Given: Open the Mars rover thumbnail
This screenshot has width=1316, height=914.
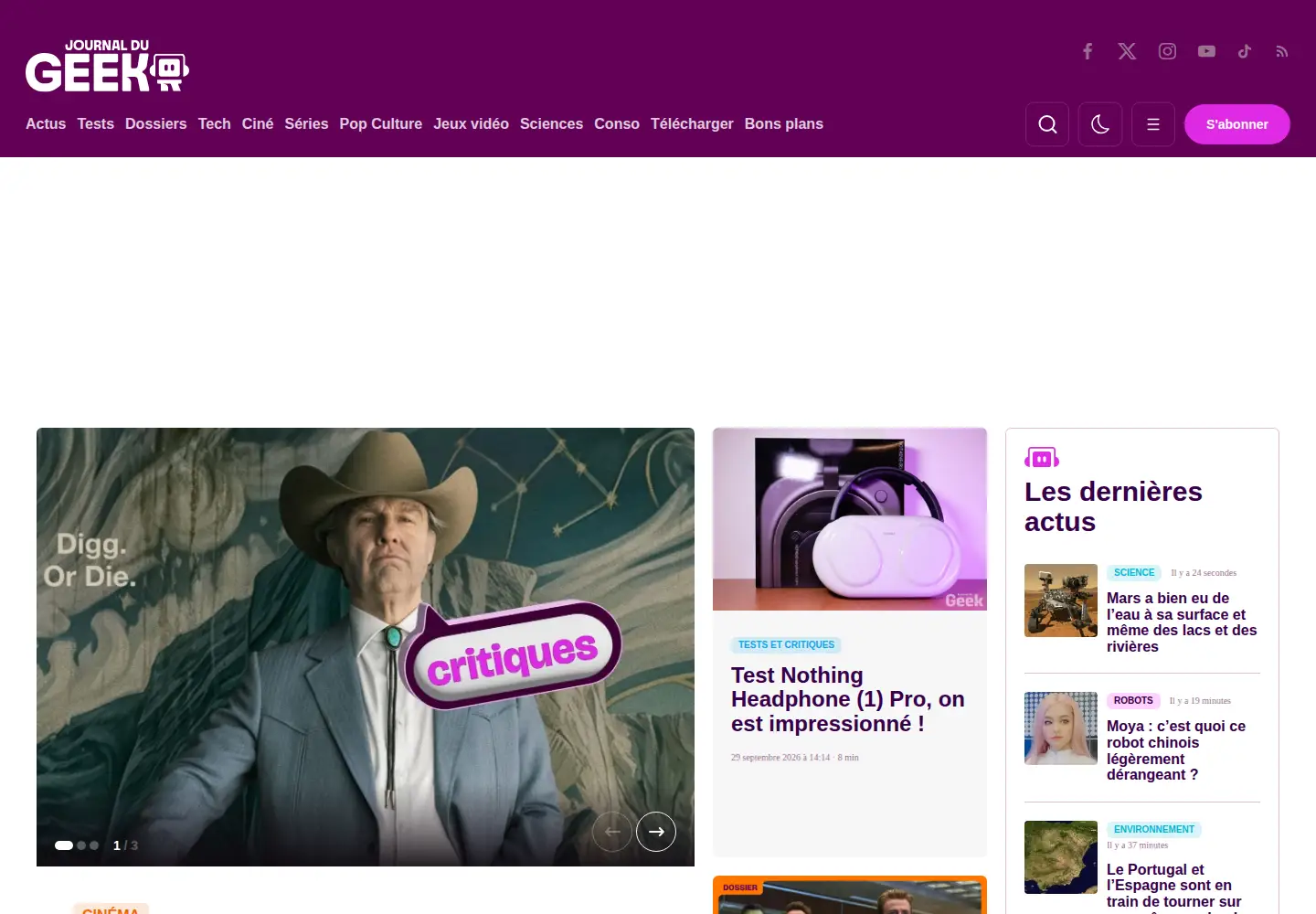Looking at the screenshot, I should (1061, 600).
